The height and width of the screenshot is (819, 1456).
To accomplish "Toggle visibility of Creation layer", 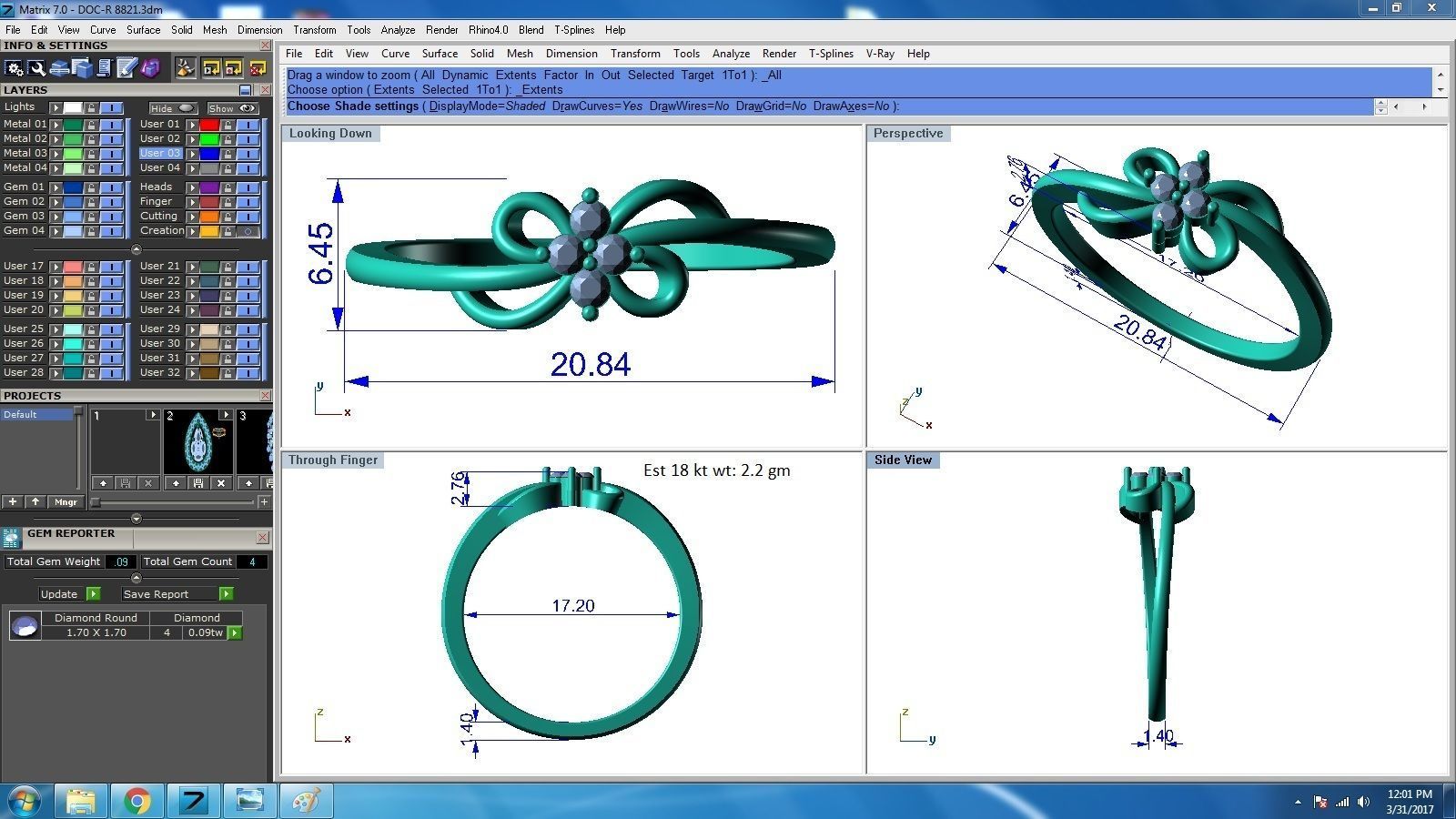I will (248, 231).
